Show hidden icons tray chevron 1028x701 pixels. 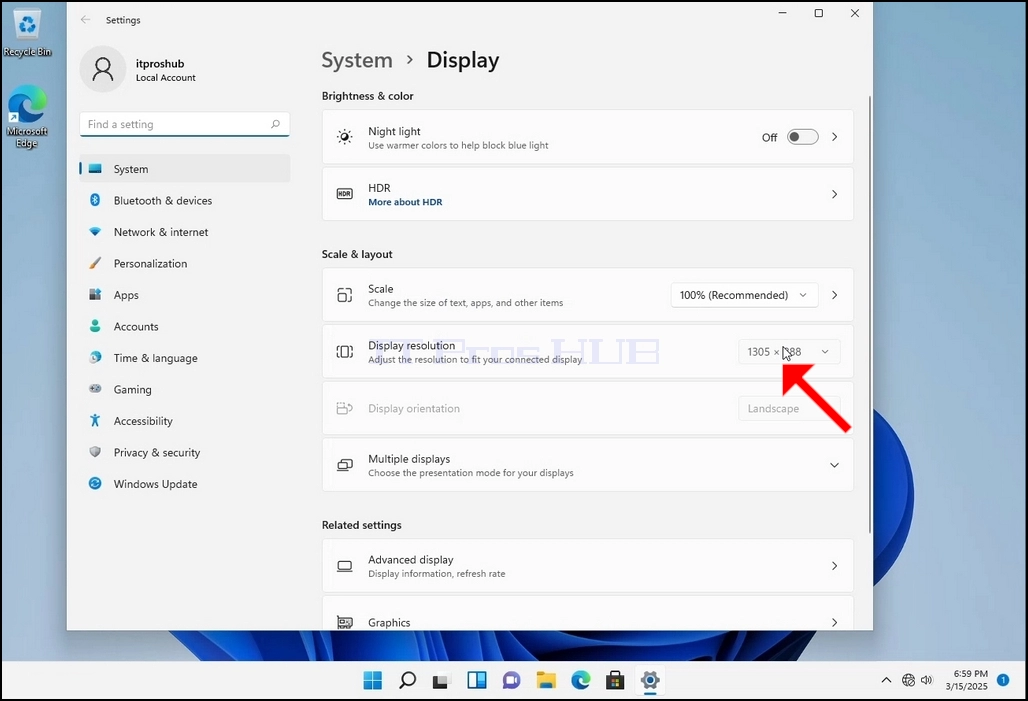[886, 680]
